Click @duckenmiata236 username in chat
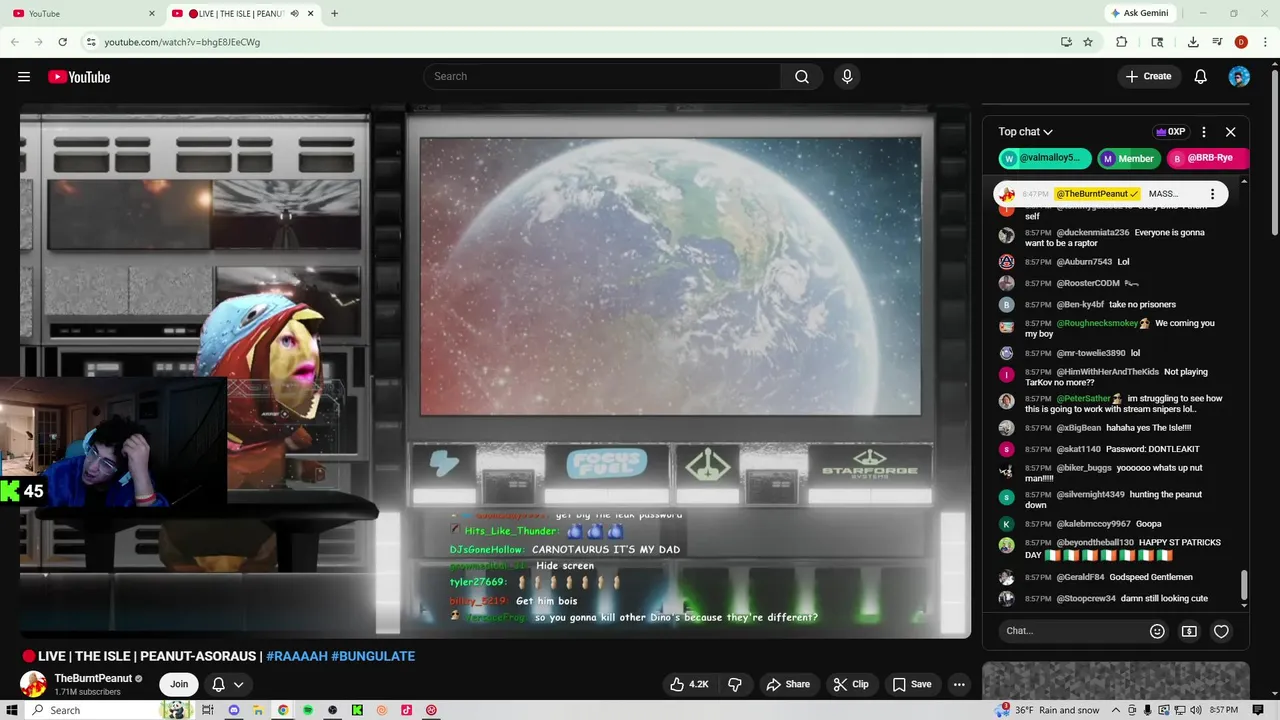The height and width of the screenshot is (720, 1280). point(1092,233)
